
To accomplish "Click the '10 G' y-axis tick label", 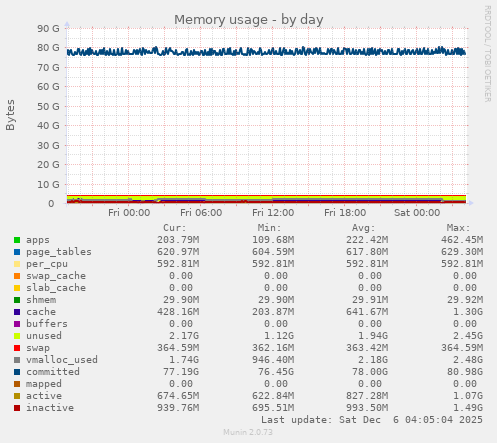I will click(x=48, y=185).
